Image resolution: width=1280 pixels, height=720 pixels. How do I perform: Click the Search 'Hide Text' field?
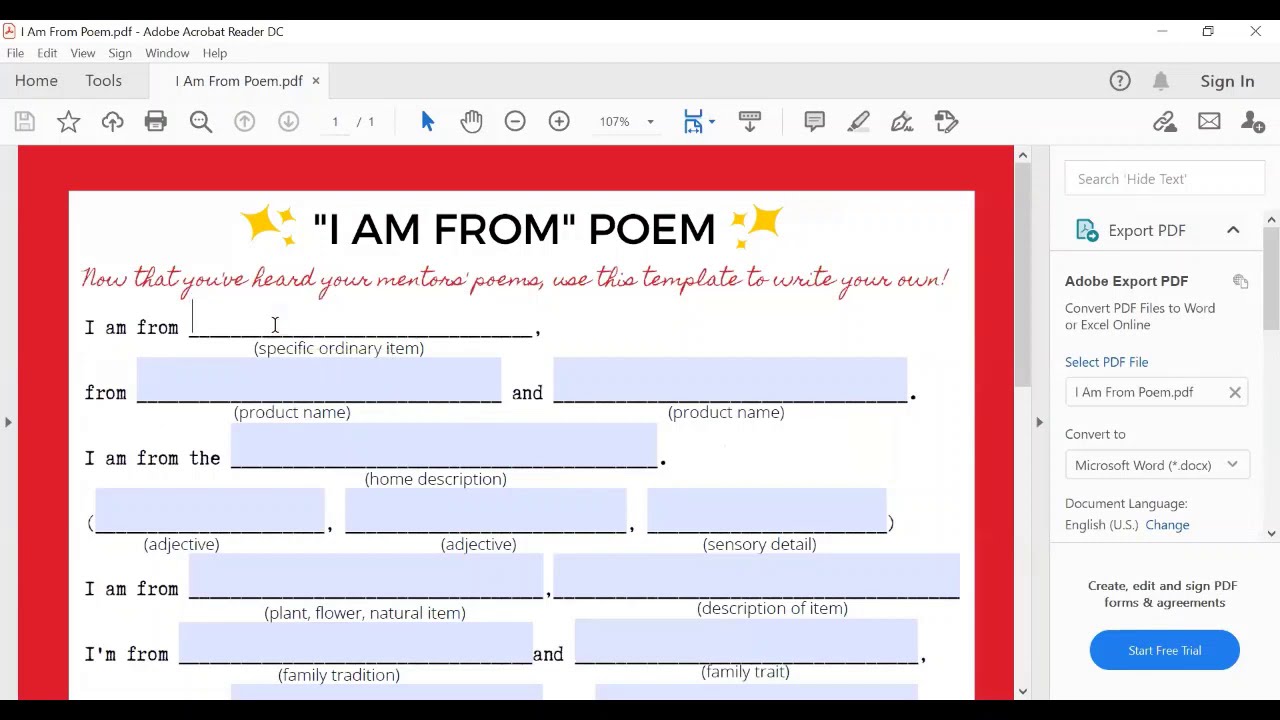pos(1164,179)
